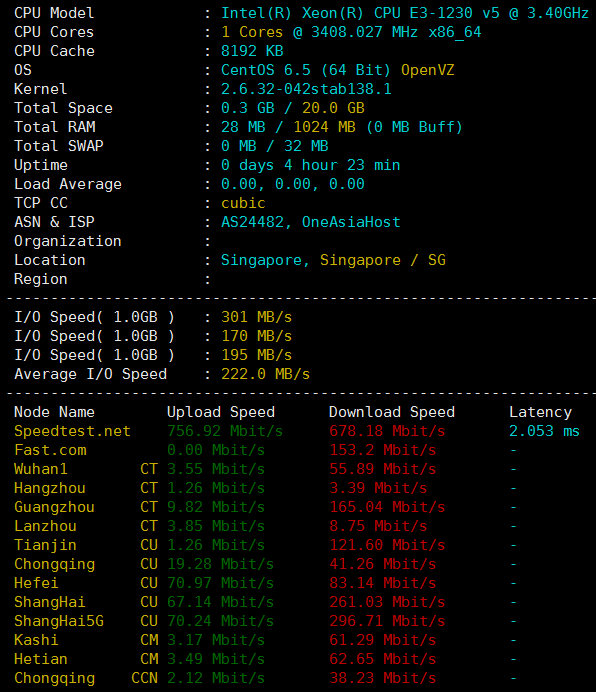Click the Download Speed column header
The width and height of the screenshot is (596, 692).
392,412
